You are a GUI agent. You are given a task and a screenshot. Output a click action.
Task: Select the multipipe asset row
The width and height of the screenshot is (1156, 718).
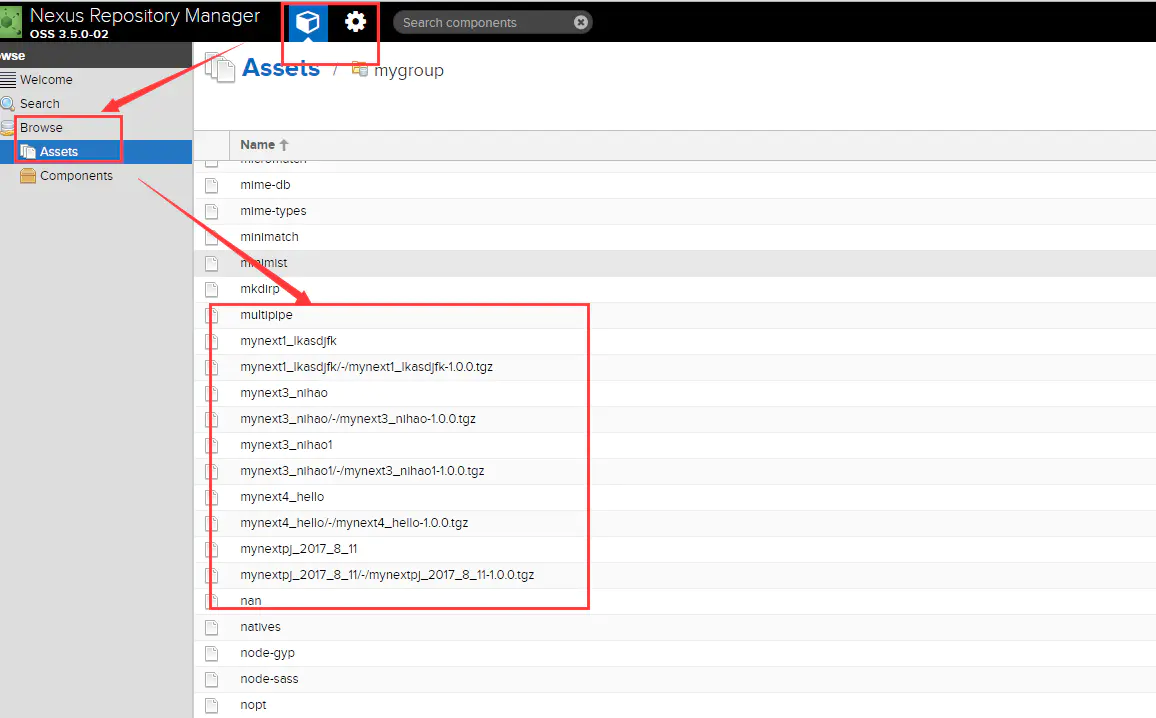[675, 315]
